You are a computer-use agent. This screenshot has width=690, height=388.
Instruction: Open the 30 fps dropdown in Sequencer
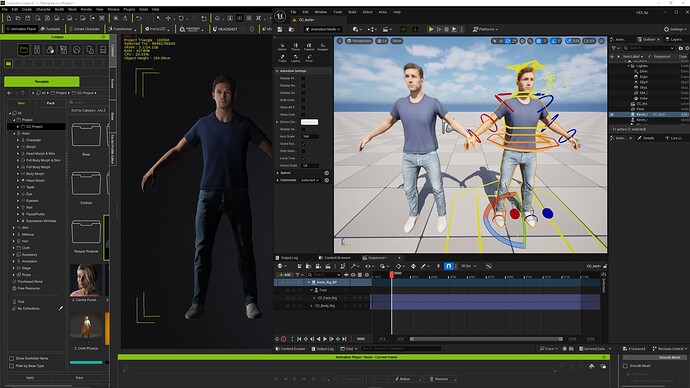[469, 266]
